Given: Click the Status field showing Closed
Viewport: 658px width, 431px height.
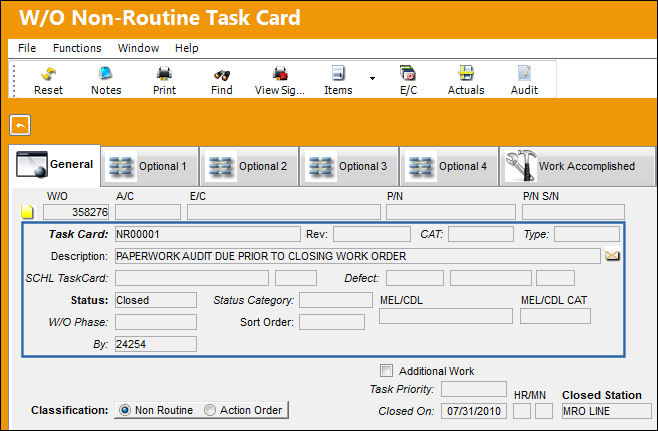Looking at the screenshot, I should [156, 300].
